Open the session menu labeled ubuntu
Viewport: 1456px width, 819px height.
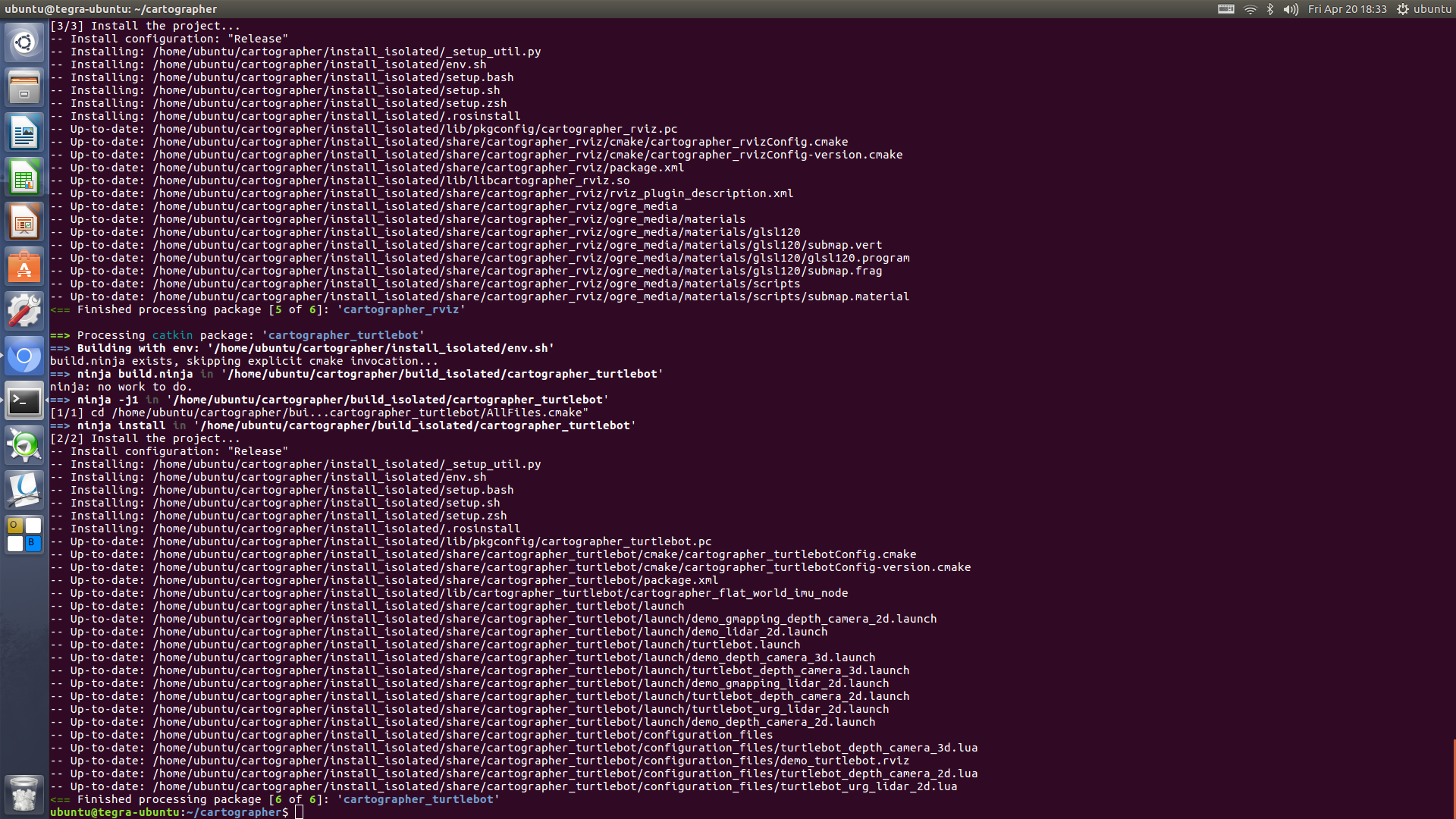click(x=1423, y=9)
